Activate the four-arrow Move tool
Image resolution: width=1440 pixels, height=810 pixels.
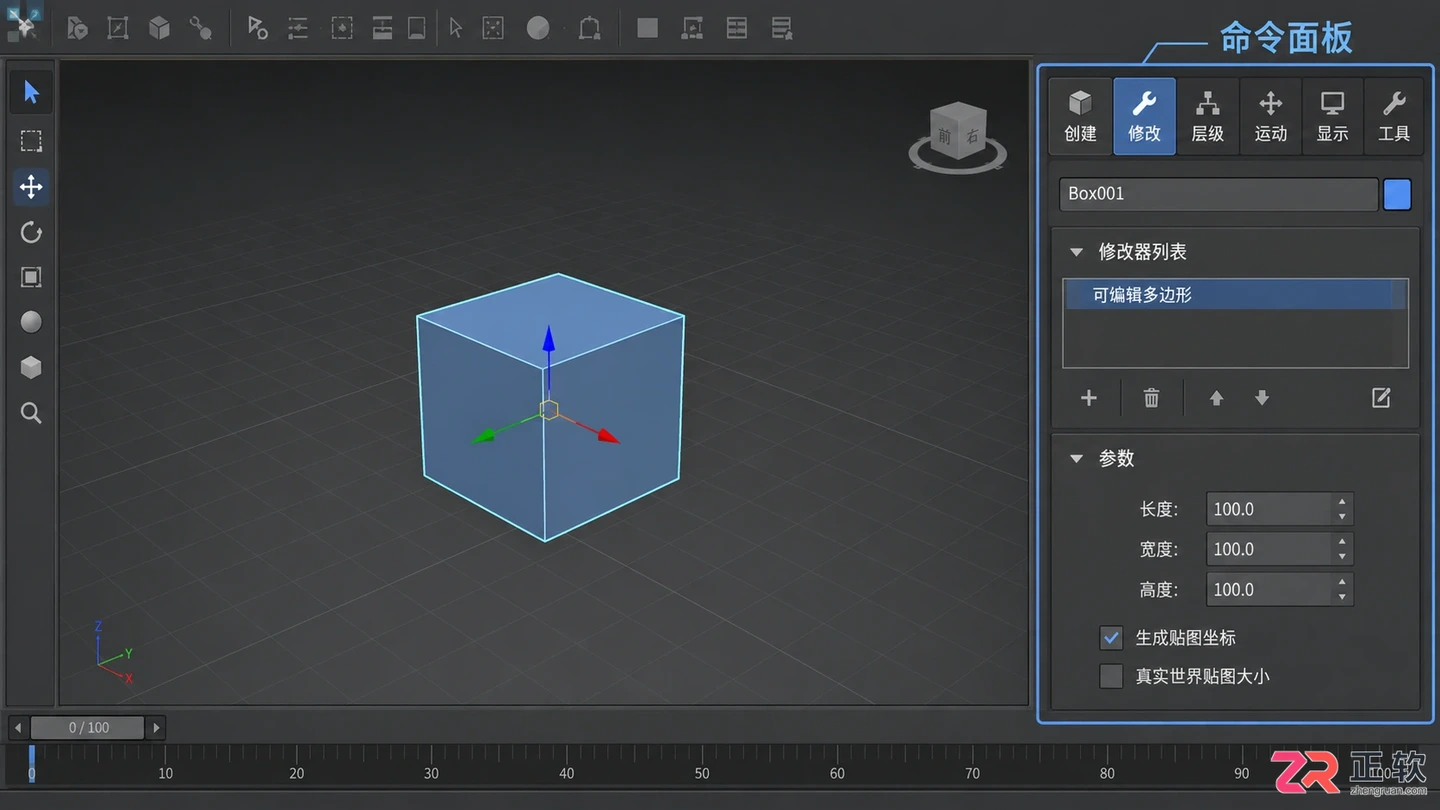tap(31, 186)
